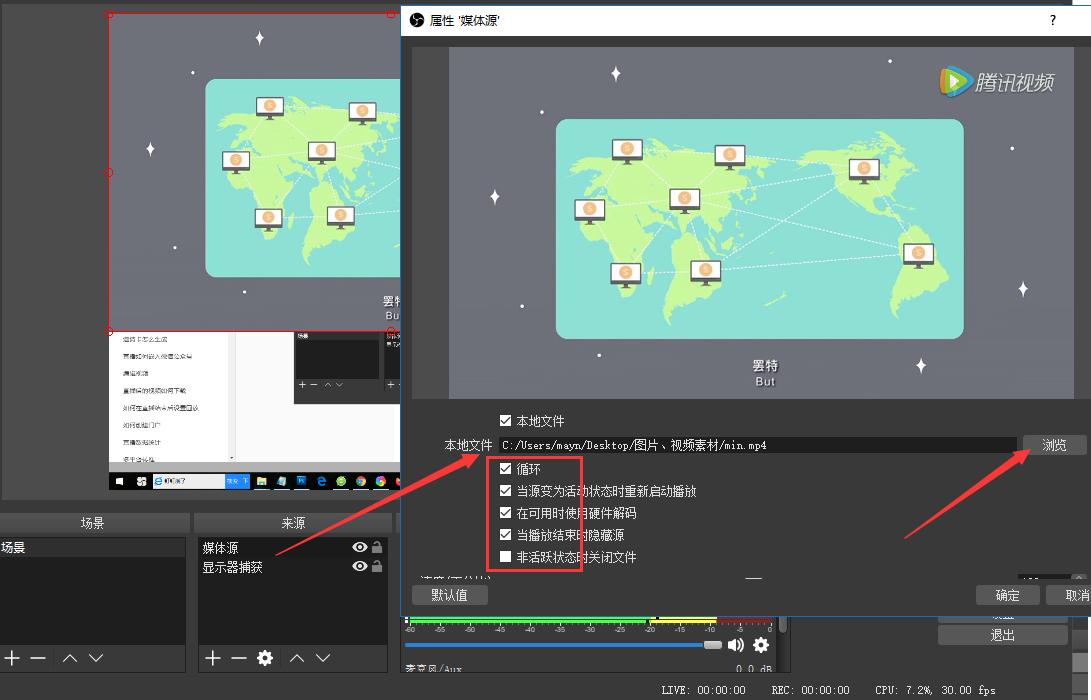The height and width of the screenshot is (700, 1091).
Task: Add a new source with the plus icon
Action: coord(211,658)
